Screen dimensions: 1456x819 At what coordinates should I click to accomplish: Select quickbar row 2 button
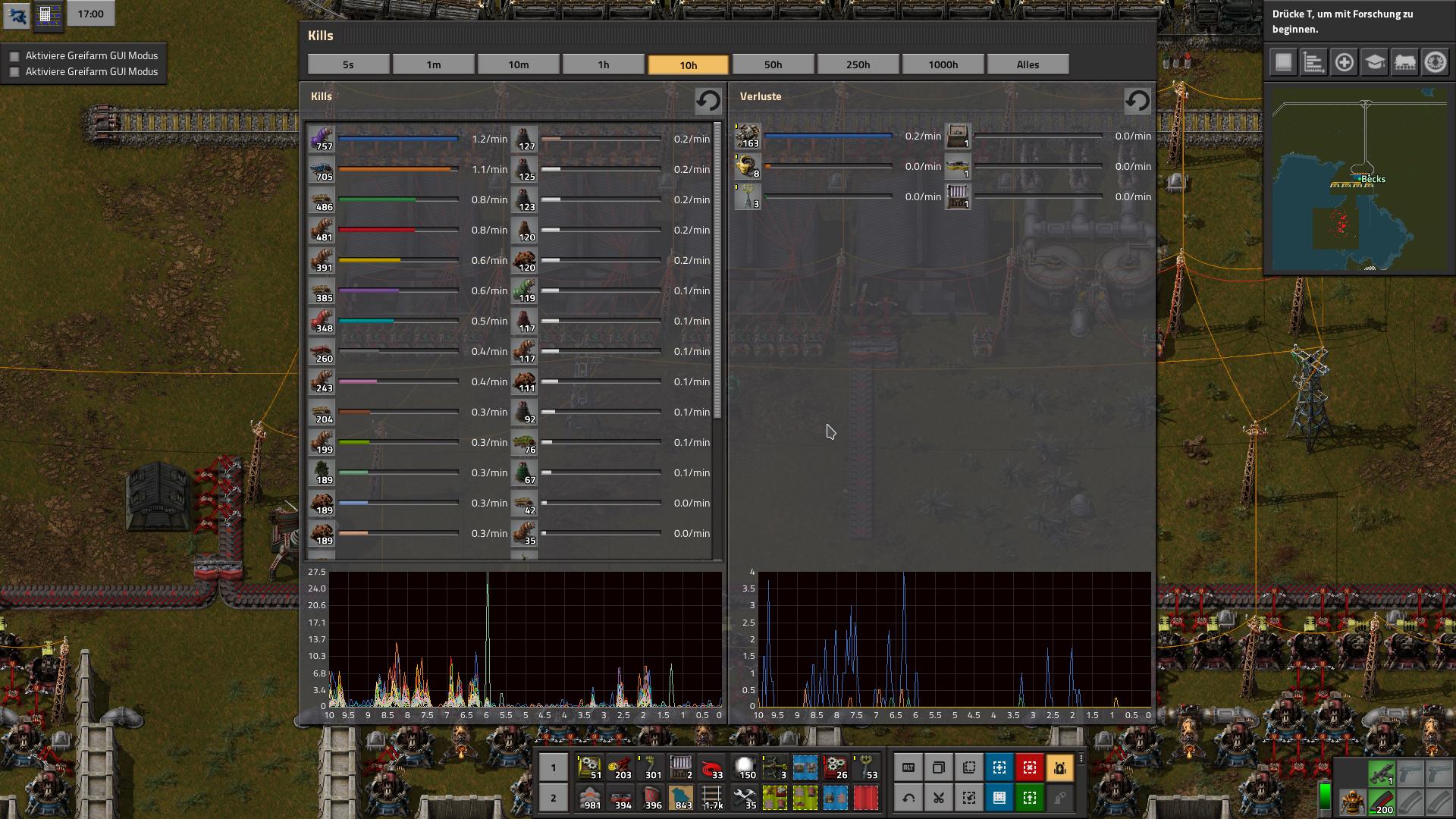pyautogui.click(x=553, y=798)
